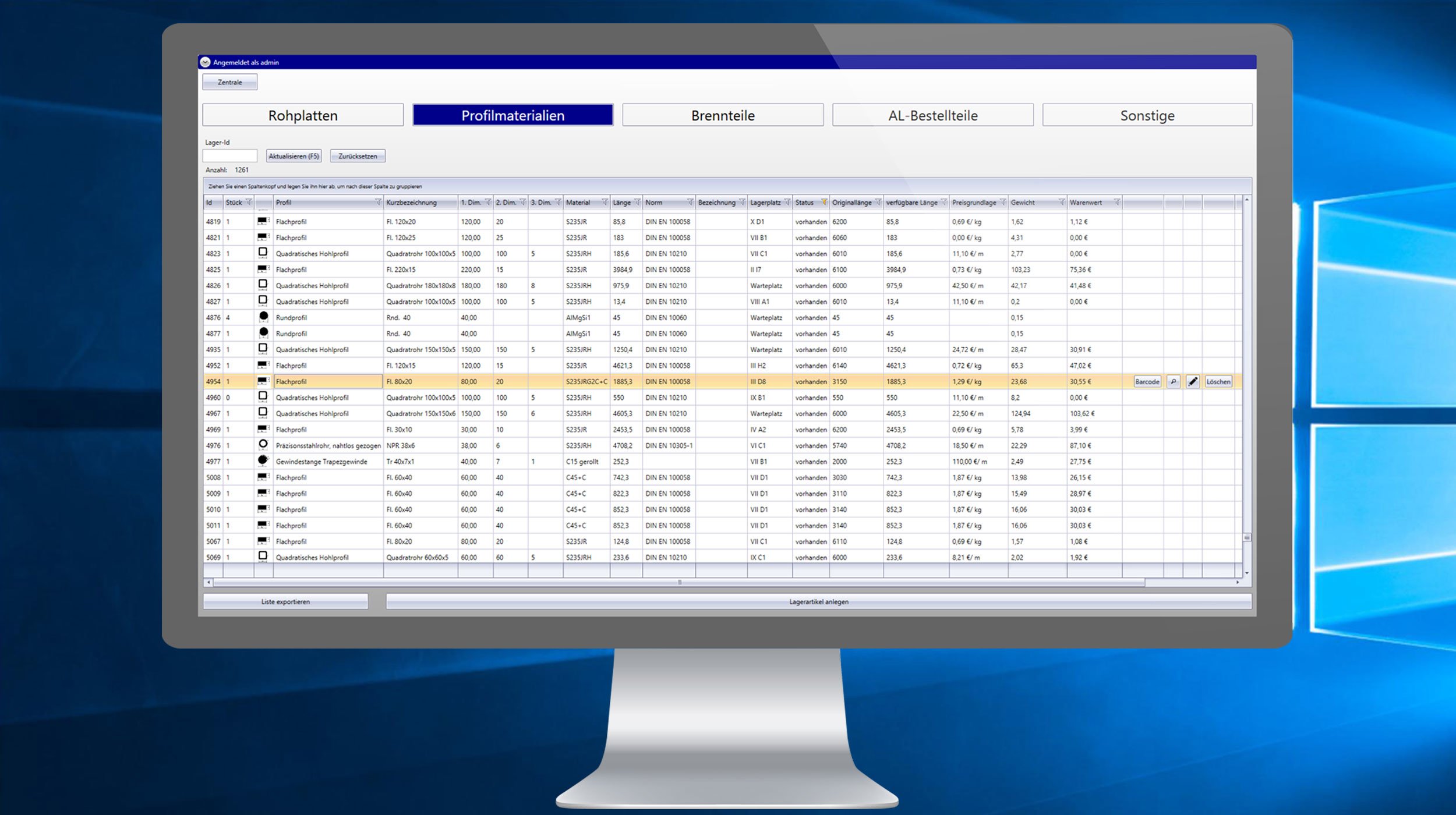Click the pencil edit icon in the highlighted row
1456x815 pixels.
(x=1192, y=382)
